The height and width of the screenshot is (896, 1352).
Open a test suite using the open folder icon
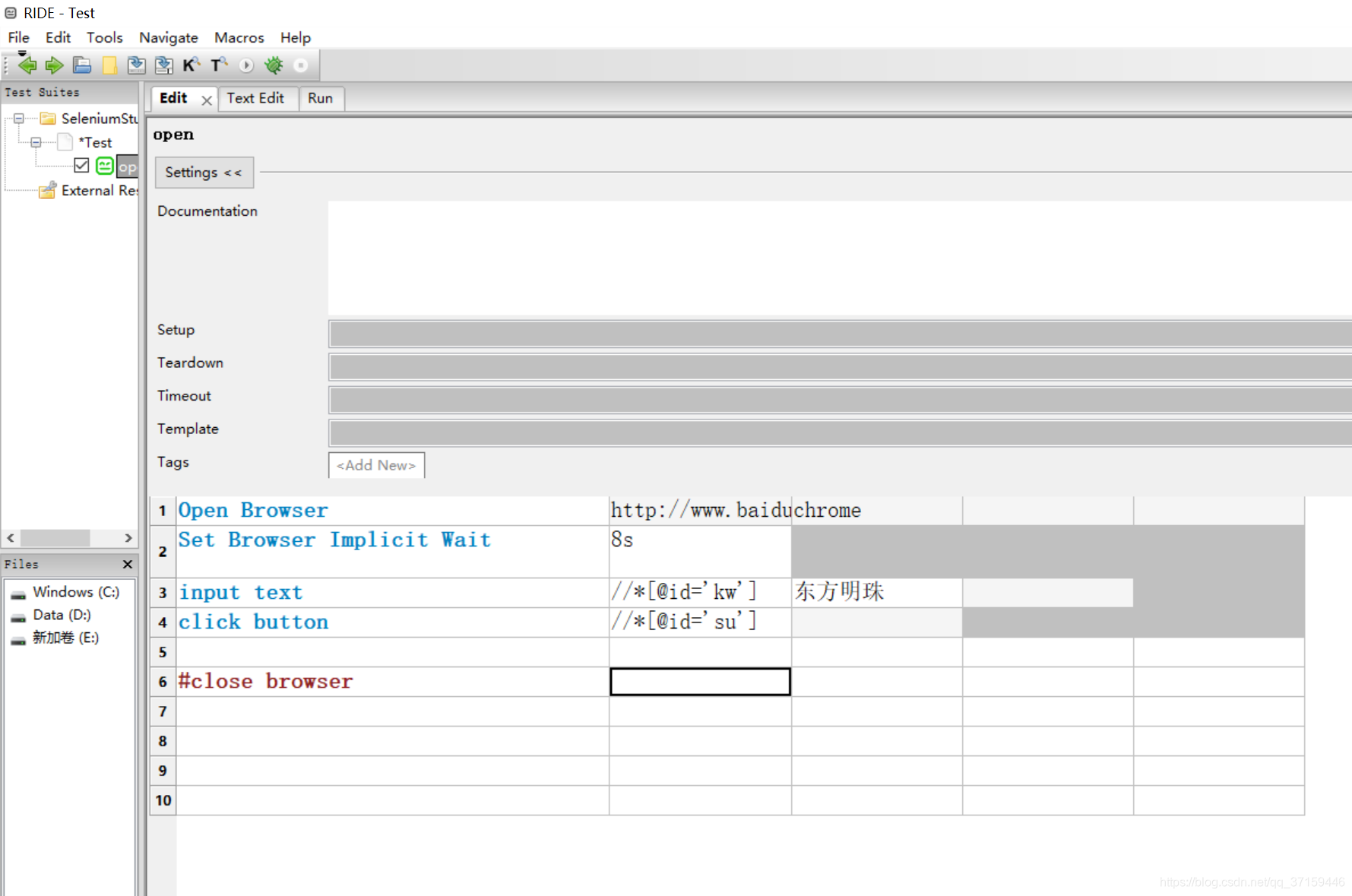[x=81, y=65]
